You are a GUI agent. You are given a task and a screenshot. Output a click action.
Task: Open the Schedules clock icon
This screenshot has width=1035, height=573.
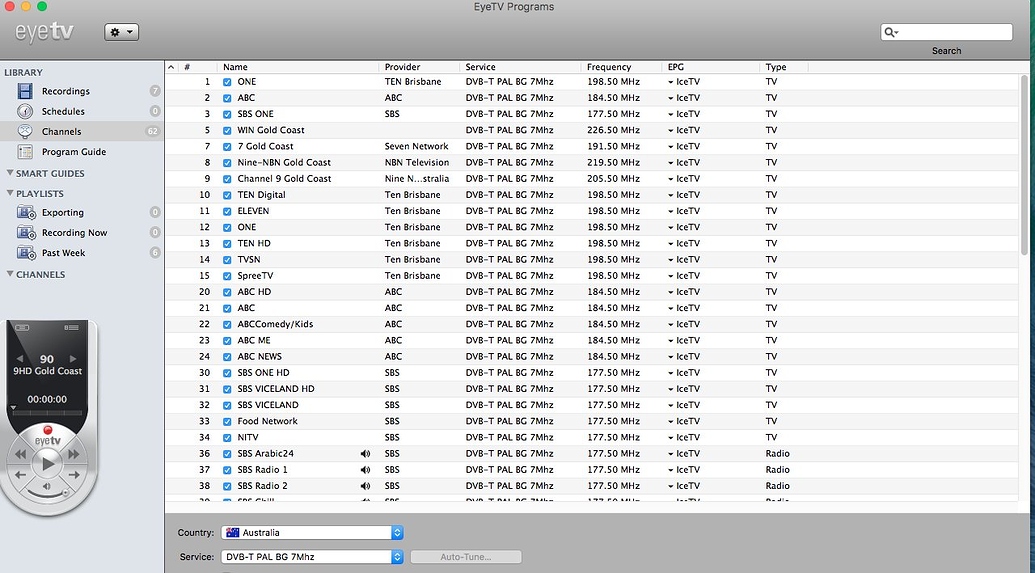[26, 111]
